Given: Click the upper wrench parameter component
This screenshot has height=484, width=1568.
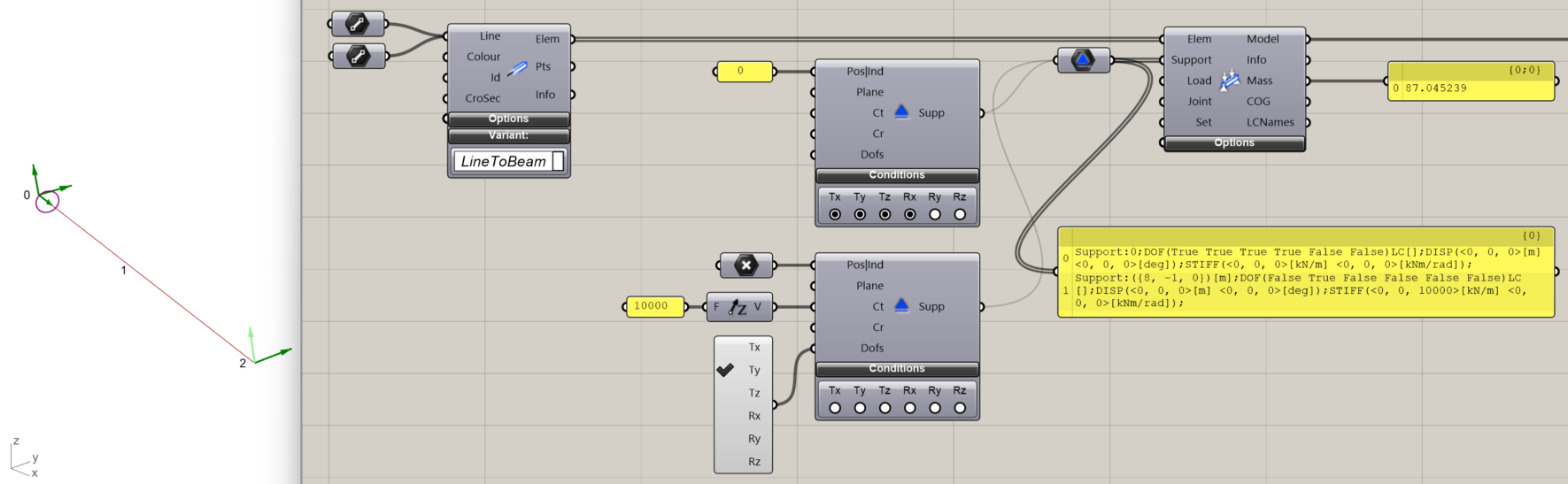Looking at the screenshot, I should coord(358,24).
